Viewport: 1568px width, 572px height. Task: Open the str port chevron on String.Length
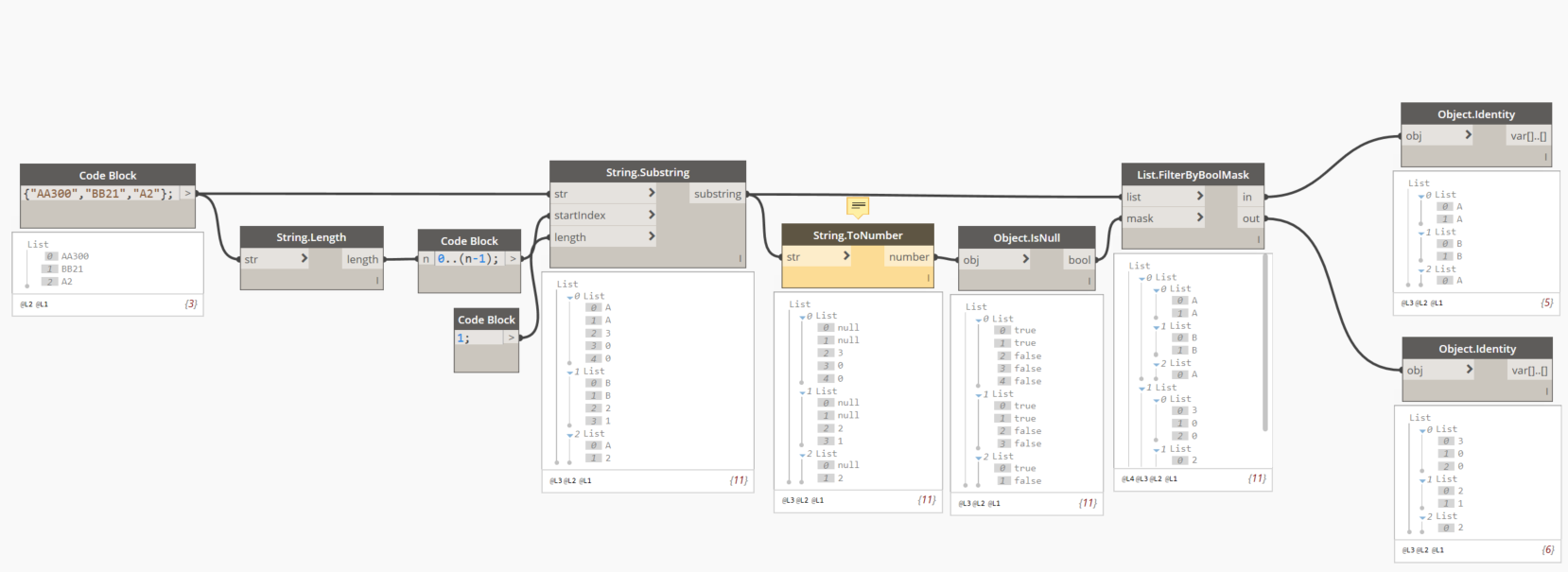pyautogui.click(x=305, y=258)
